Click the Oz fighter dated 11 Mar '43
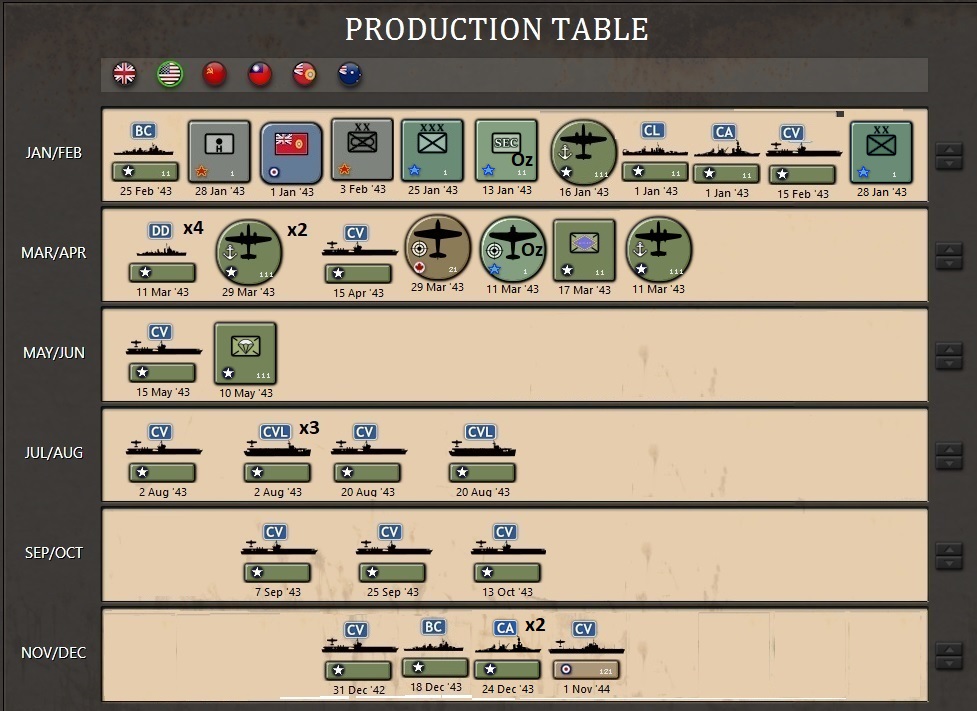 click(513, 249)
